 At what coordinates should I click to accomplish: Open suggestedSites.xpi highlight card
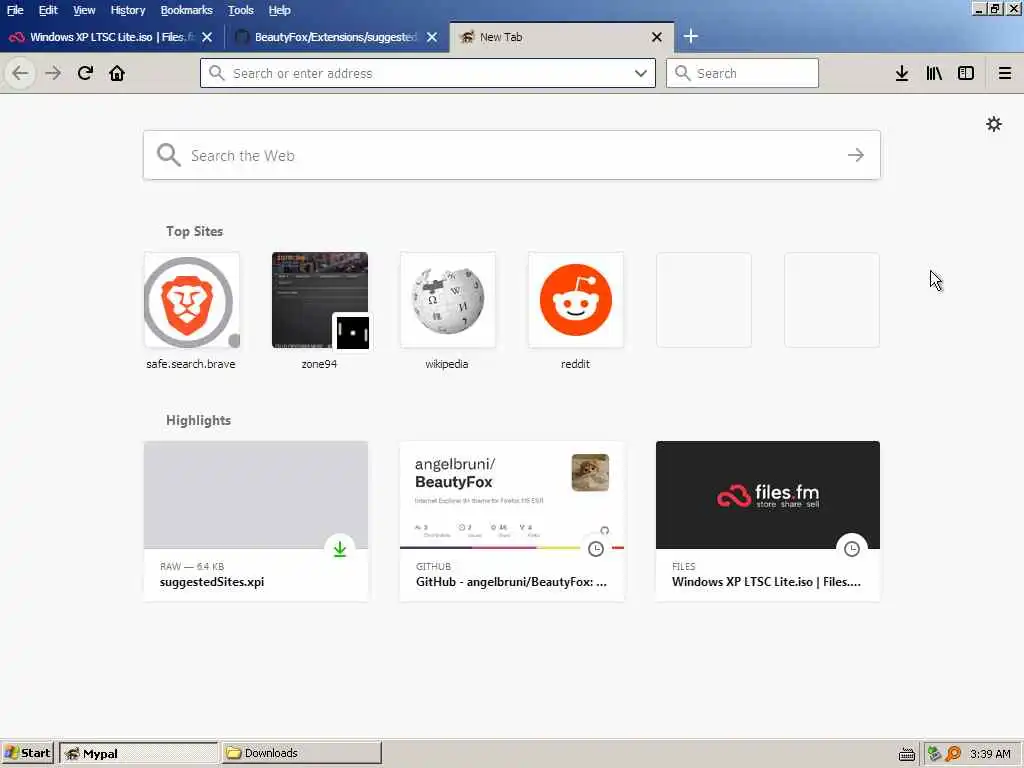pyautogui.click(x=256, y=521)
